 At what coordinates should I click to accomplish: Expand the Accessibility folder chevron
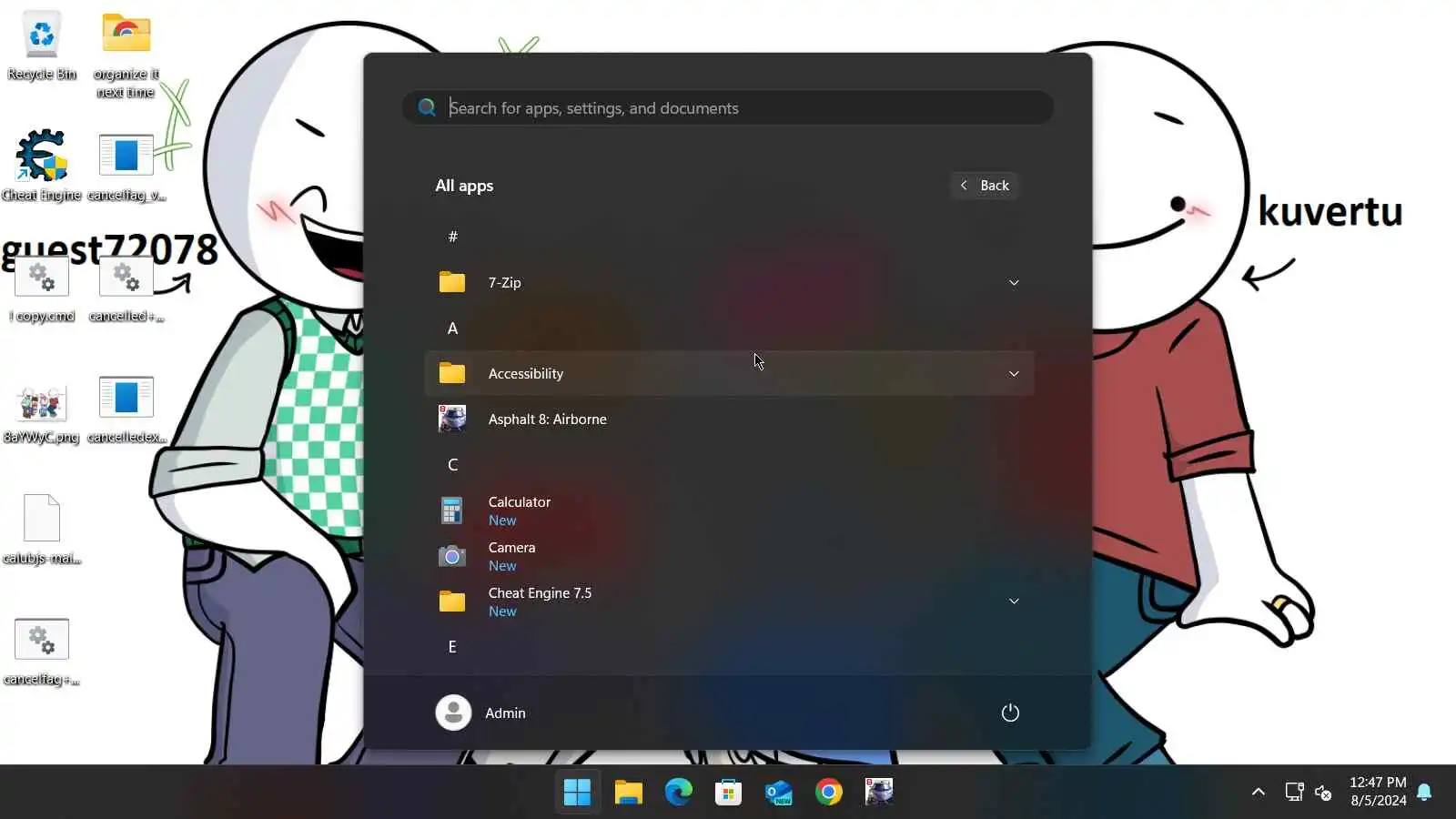pos(1014,373)
